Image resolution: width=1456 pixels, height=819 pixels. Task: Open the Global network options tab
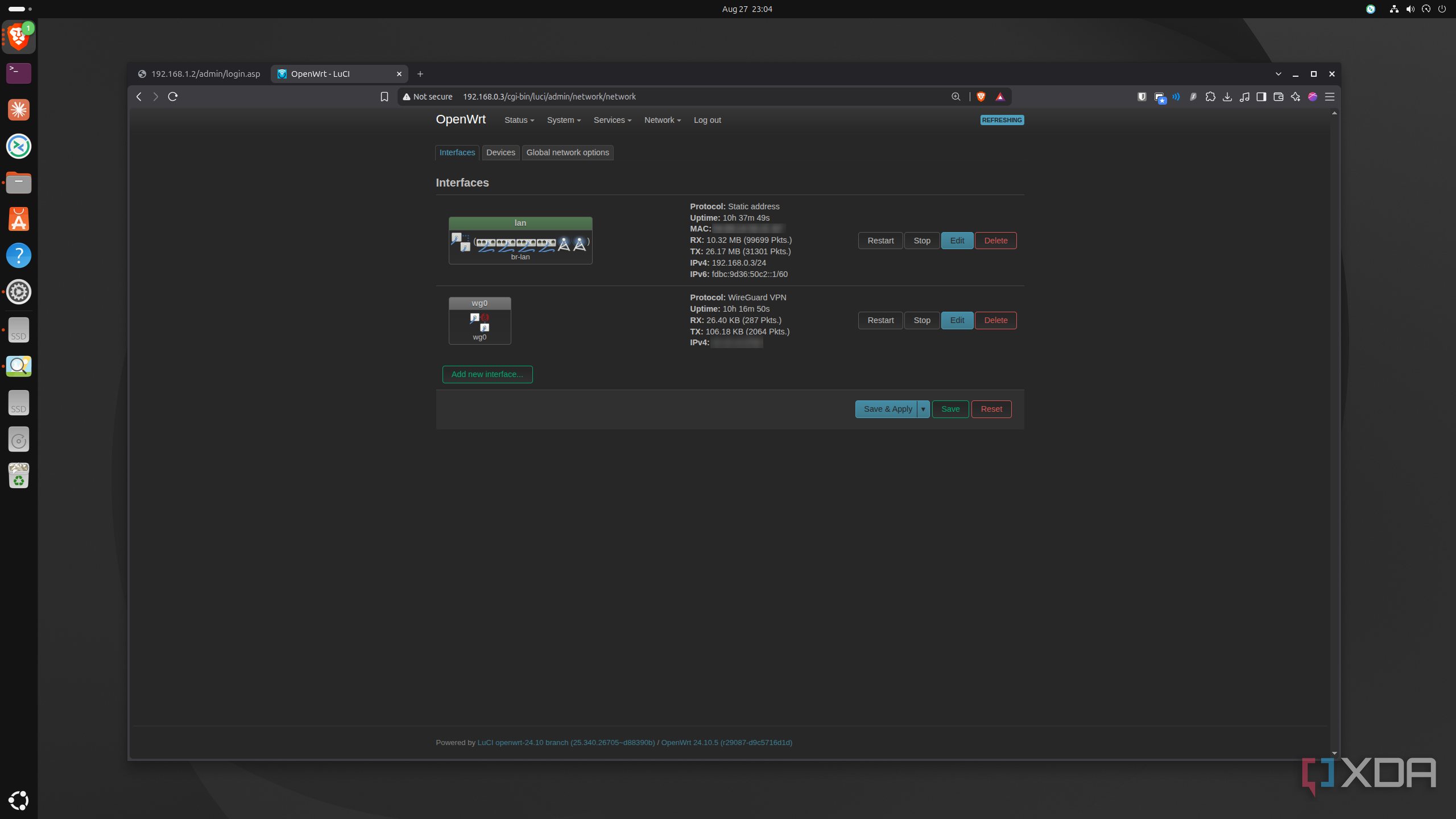568,152
